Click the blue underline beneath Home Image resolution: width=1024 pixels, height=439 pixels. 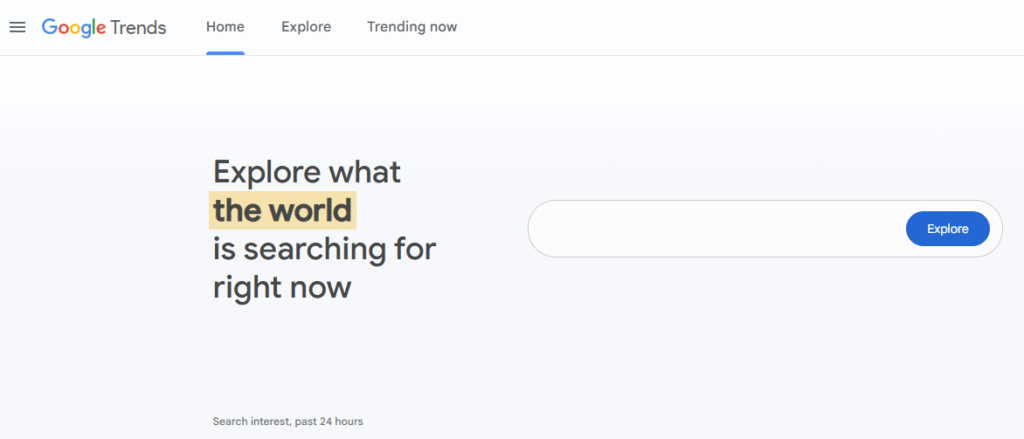point(225,53)
